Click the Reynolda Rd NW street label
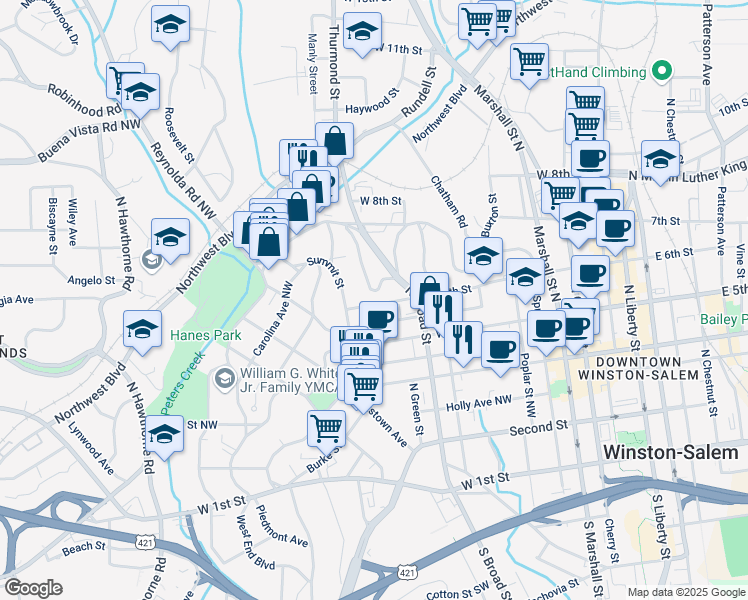The image size is (748, 600). tap(183, 180)
